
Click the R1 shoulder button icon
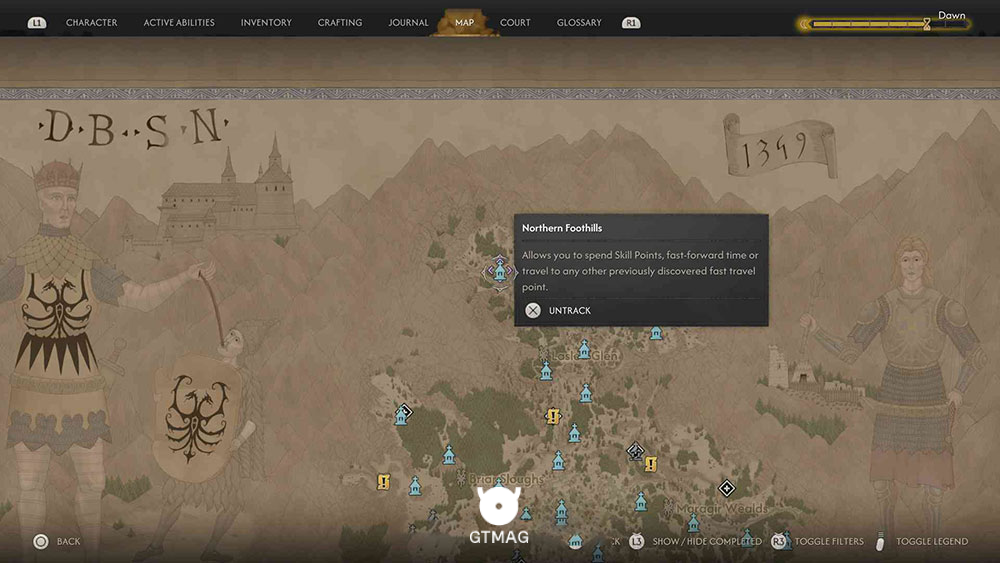631,23
